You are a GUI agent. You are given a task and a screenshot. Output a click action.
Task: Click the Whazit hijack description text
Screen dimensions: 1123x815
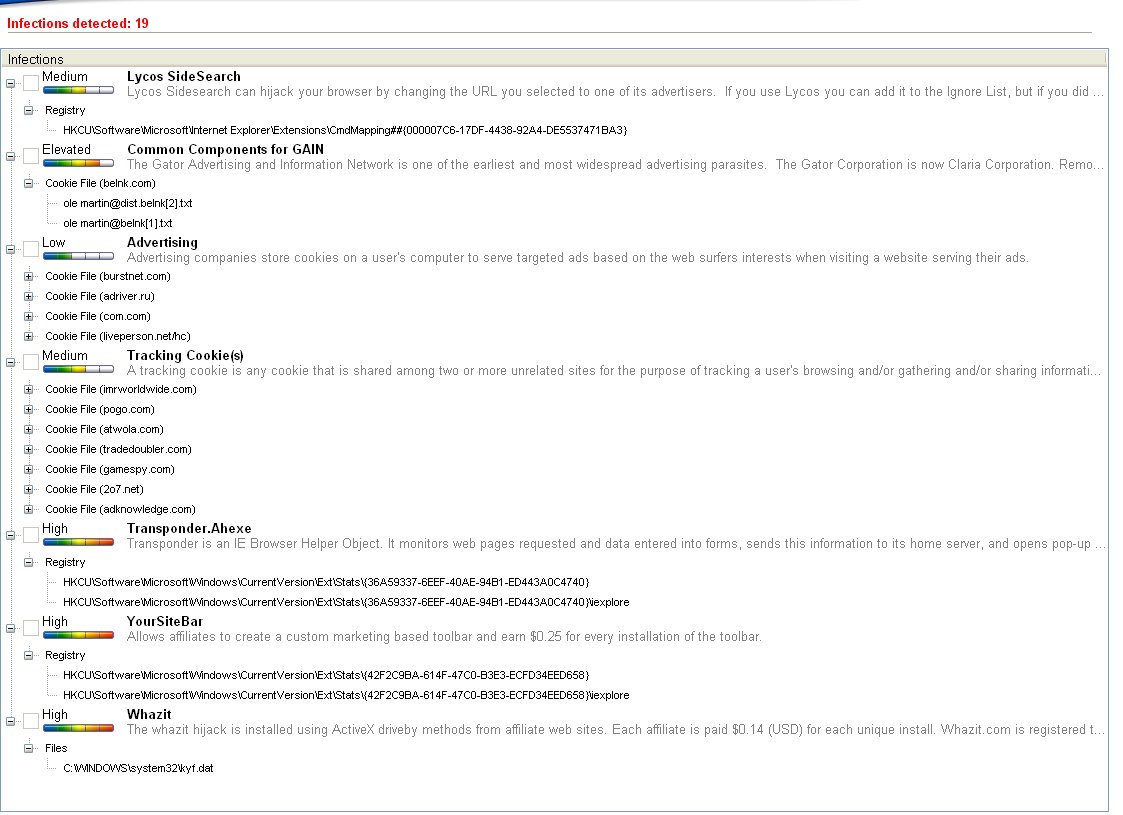pyautogui.click(x=614, y=730)
